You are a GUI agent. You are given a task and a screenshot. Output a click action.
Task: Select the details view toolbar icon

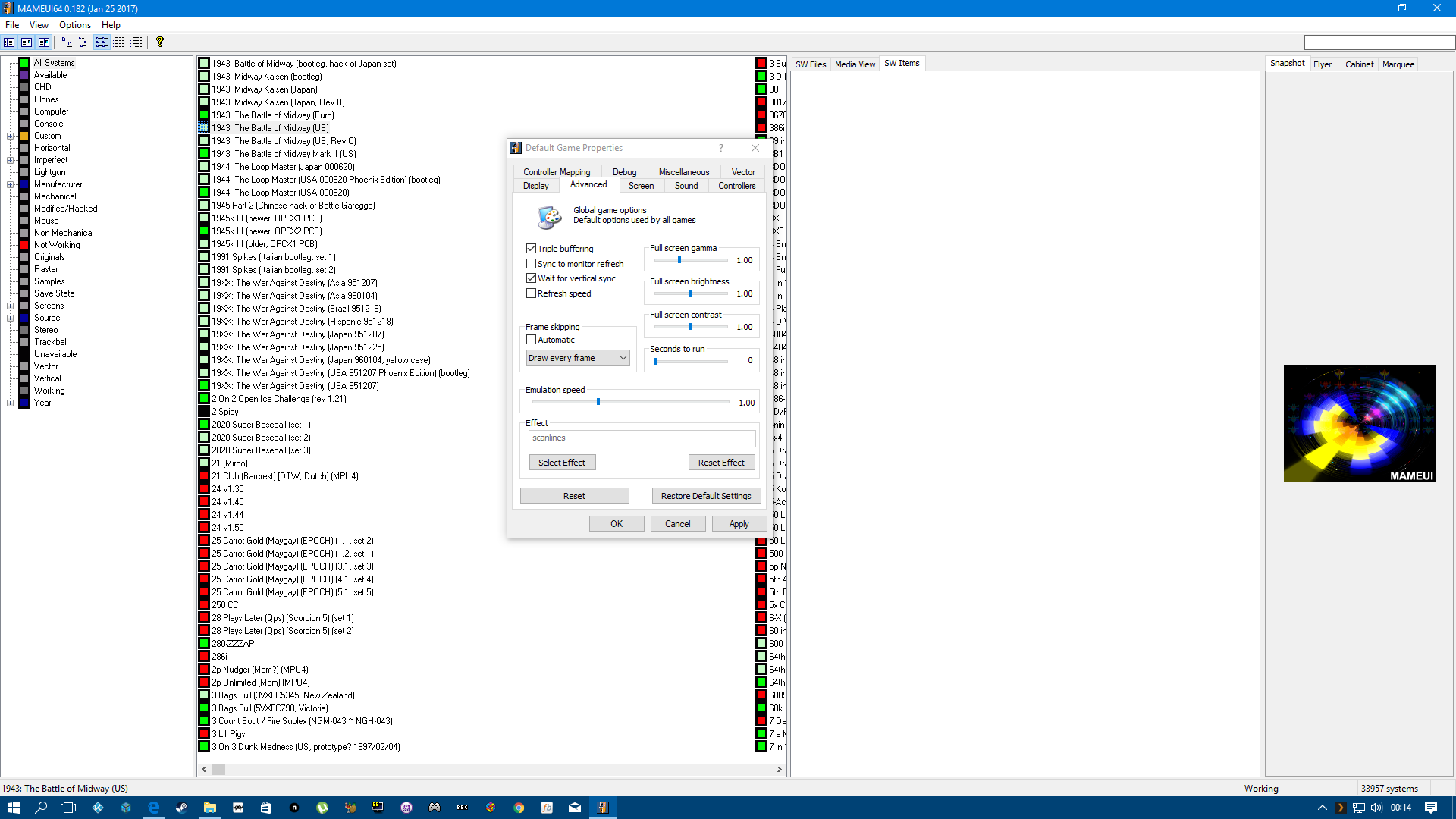[x=119, y=42]
